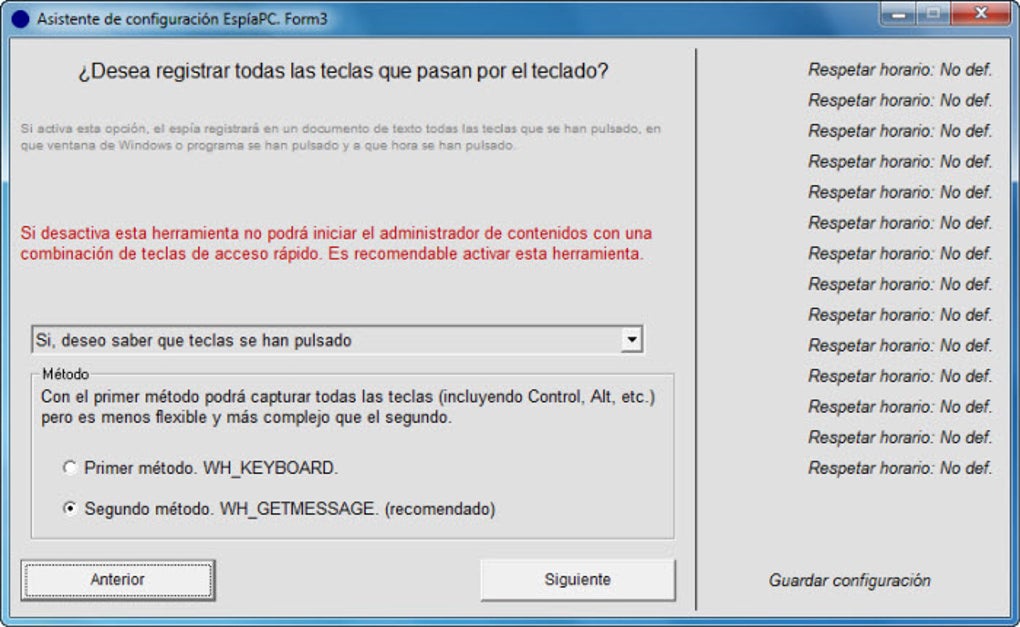Click the blue circle title bar icon
This screenshot has width=1020, height=627.
(x=20, y=19)
